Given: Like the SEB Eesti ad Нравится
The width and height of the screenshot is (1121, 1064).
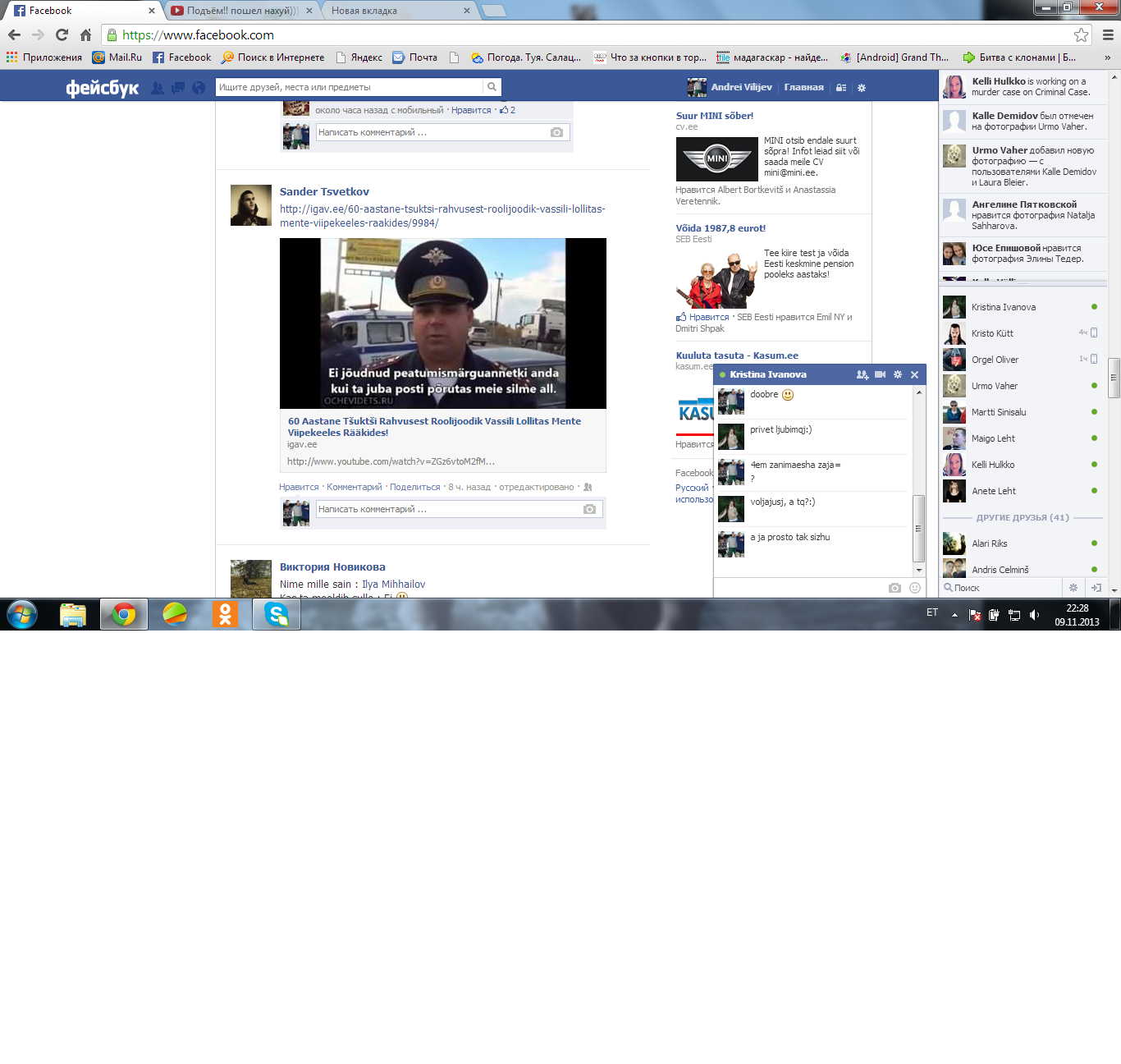Looking at the screenshot, I should tap(708, 317).
